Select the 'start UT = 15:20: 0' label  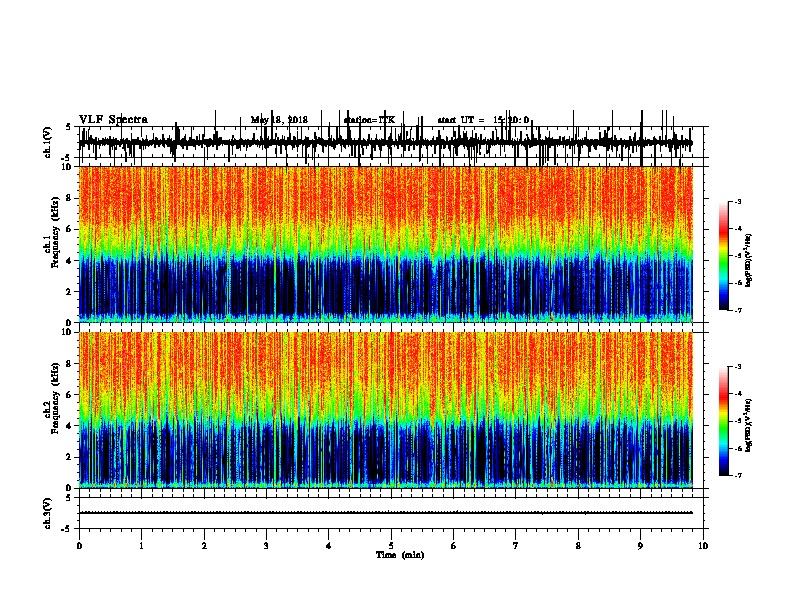point(483,120)
